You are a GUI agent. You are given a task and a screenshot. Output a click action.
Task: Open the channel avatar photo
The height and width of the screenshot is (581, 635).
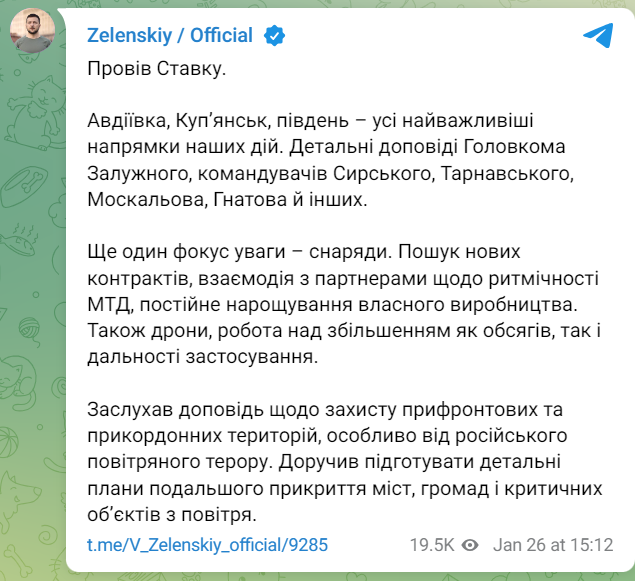point(33,35)
